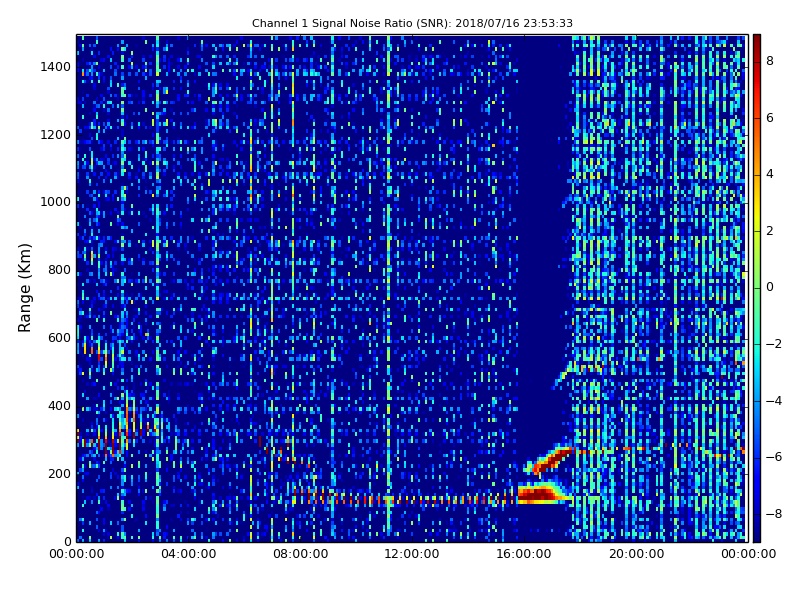Click the strong red echo blob near 16:30
The width and height of the screenshot is (800, 600).
[538, 494]
